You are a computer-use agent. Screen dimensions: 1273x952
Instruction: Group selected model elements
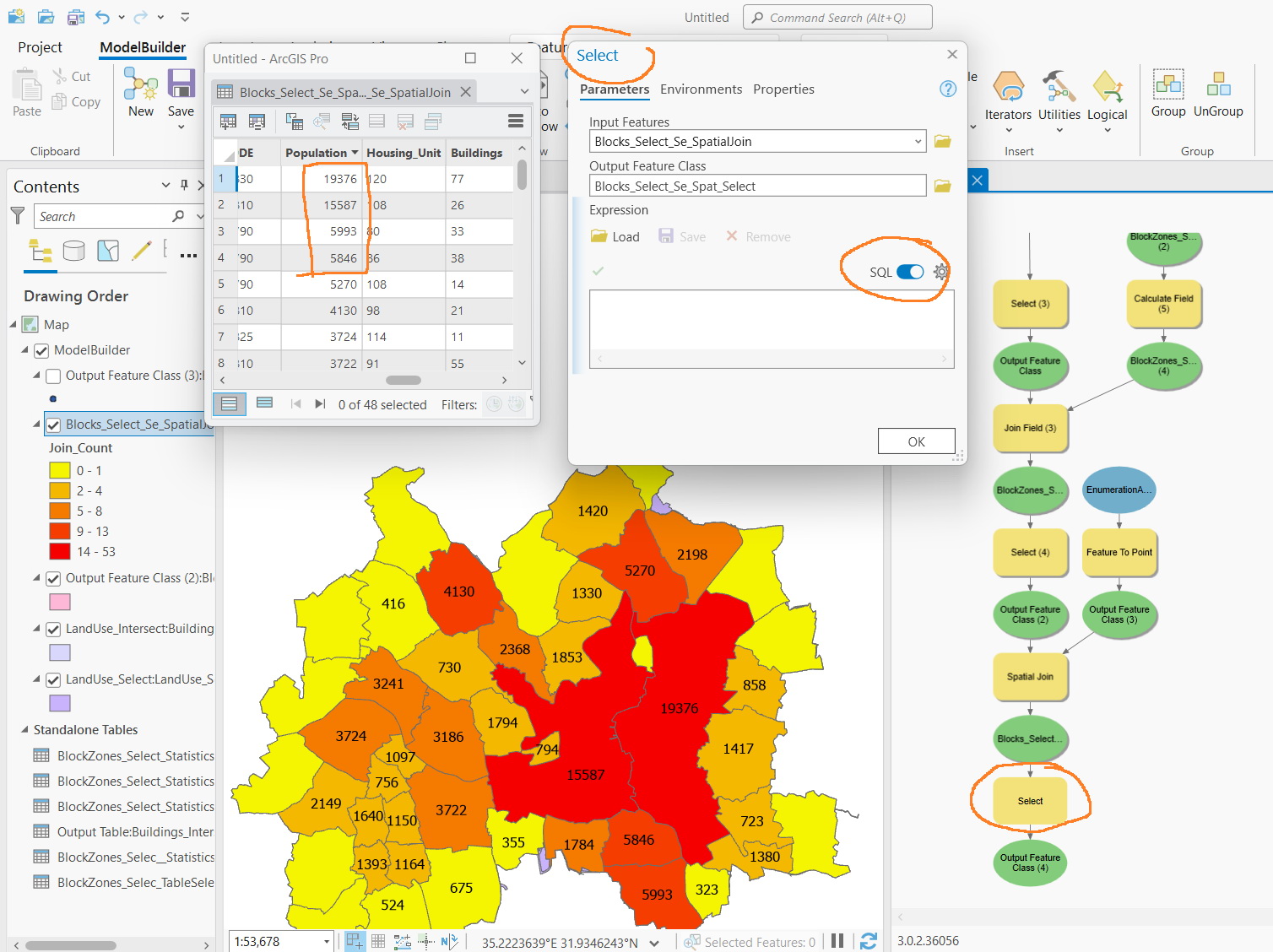pos(1168,93)
